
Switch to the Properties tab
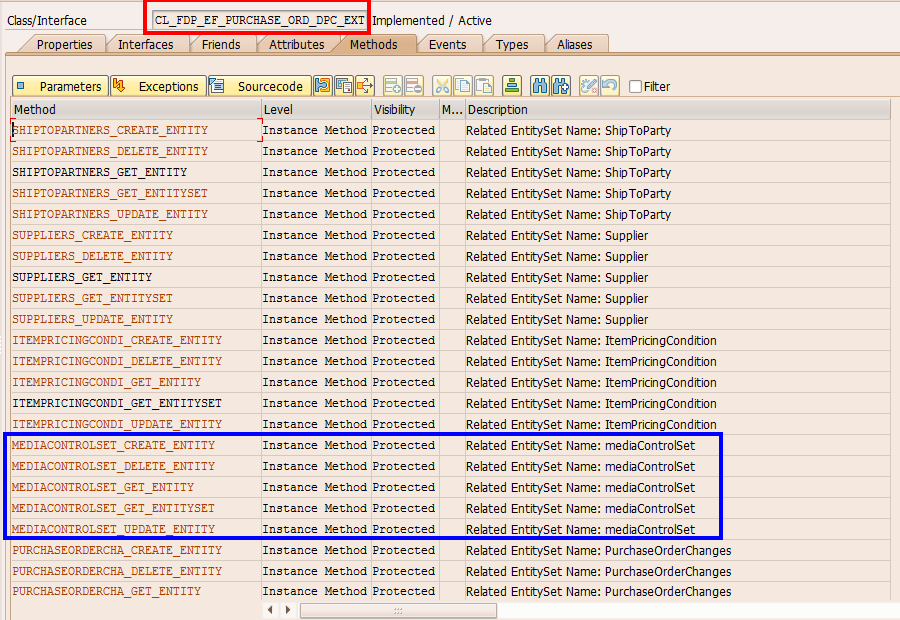pos(64,44)
